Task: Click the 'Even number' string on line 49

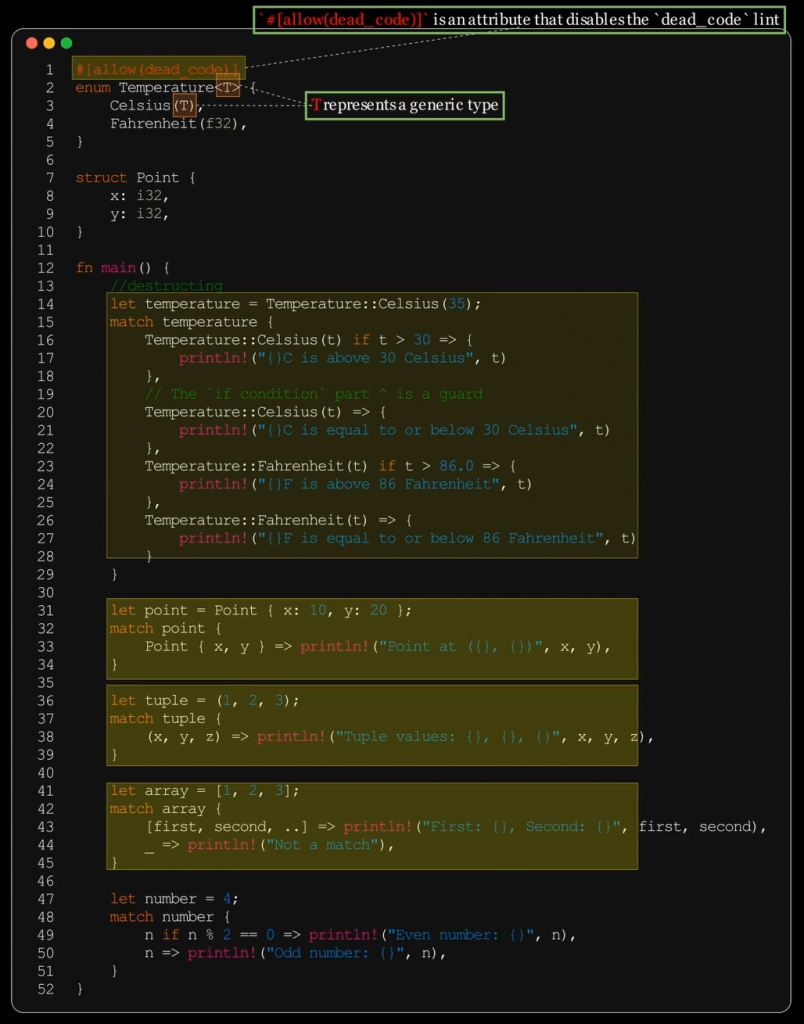Action: tap(461, 934)
